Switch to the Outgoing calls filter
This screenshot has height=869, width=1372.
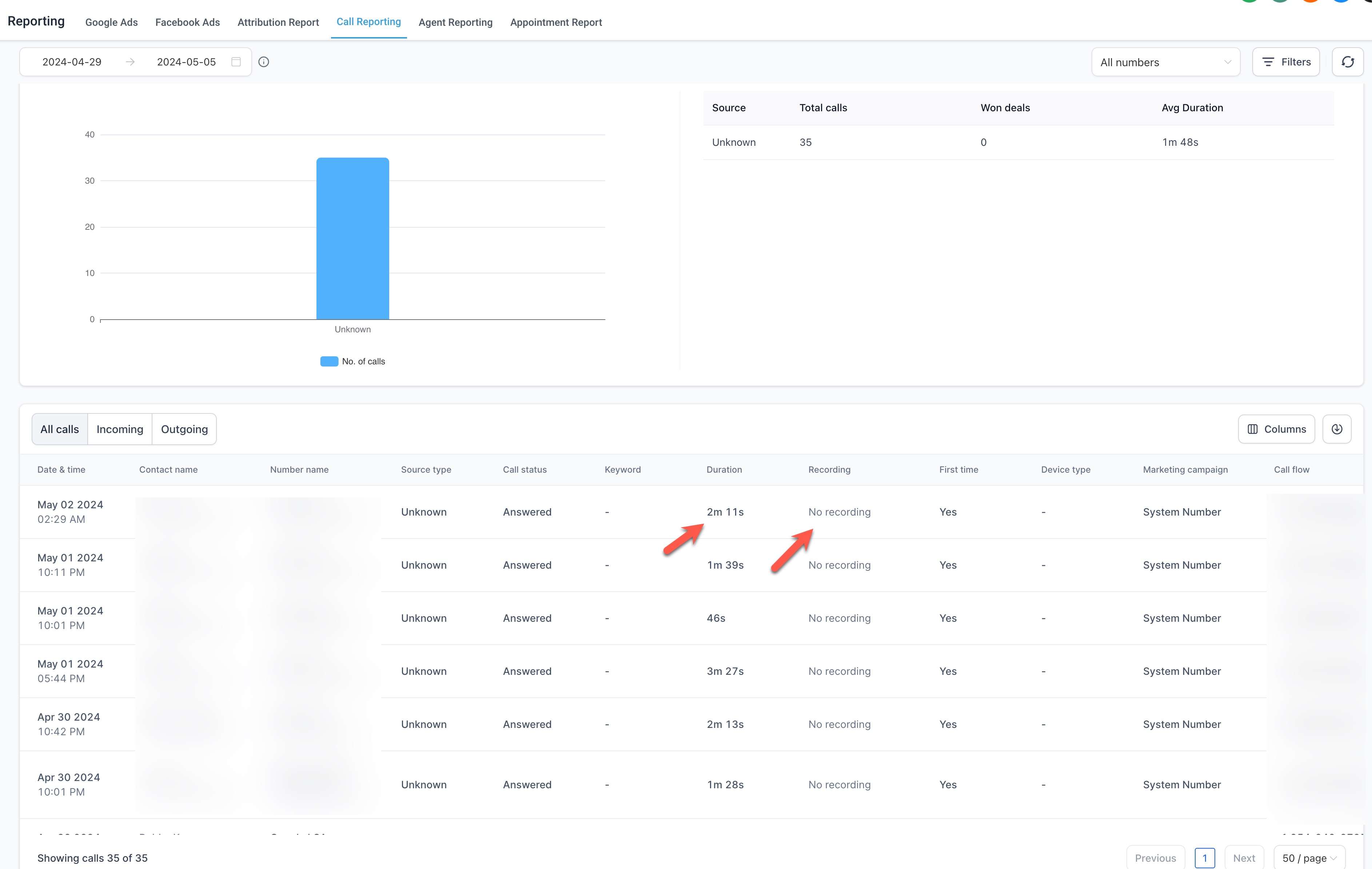(x=184, y=429)
